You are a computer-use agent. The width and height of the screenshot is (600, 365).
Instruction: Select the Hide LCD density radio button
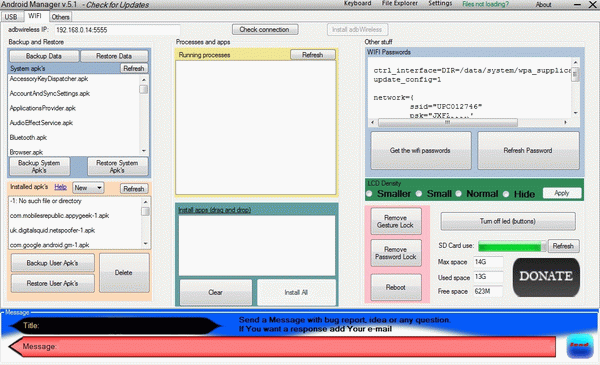(506, 194)
